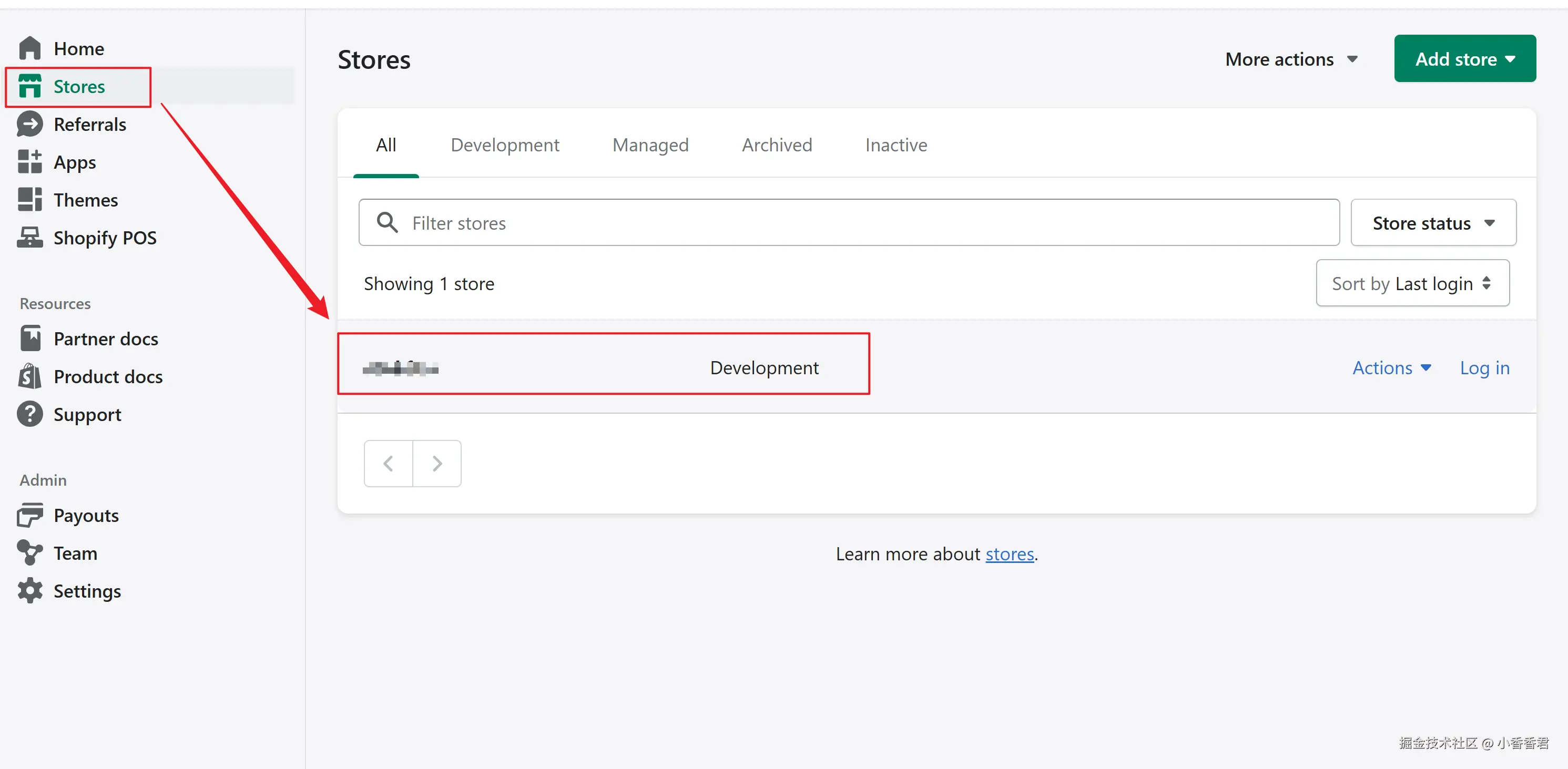Click the Support question mark icon
This screenshot has width=1568, height=769.
[x=29, y=414]
